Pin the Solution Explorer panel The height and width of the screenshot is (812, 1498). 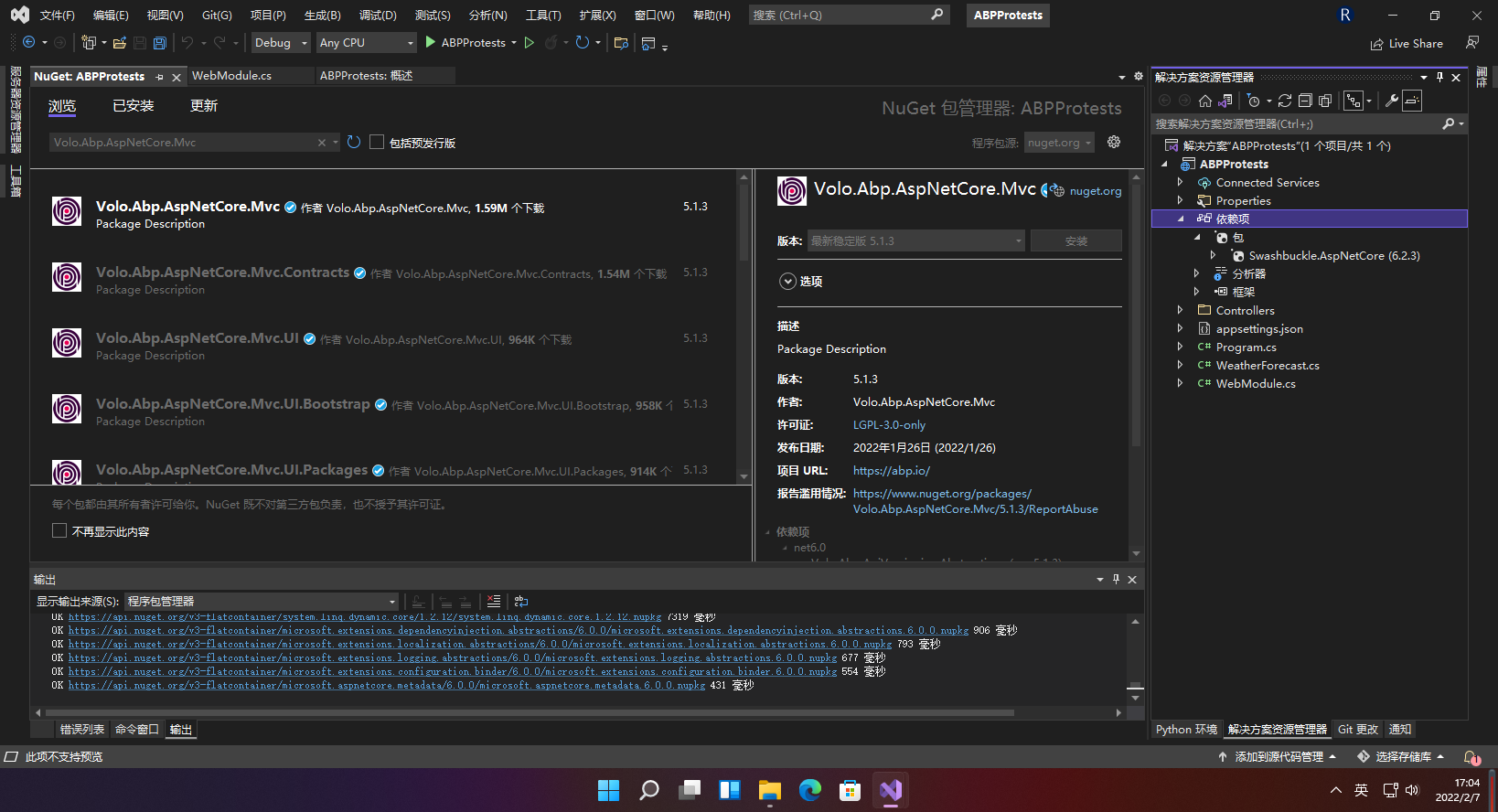pos(1439,77)
